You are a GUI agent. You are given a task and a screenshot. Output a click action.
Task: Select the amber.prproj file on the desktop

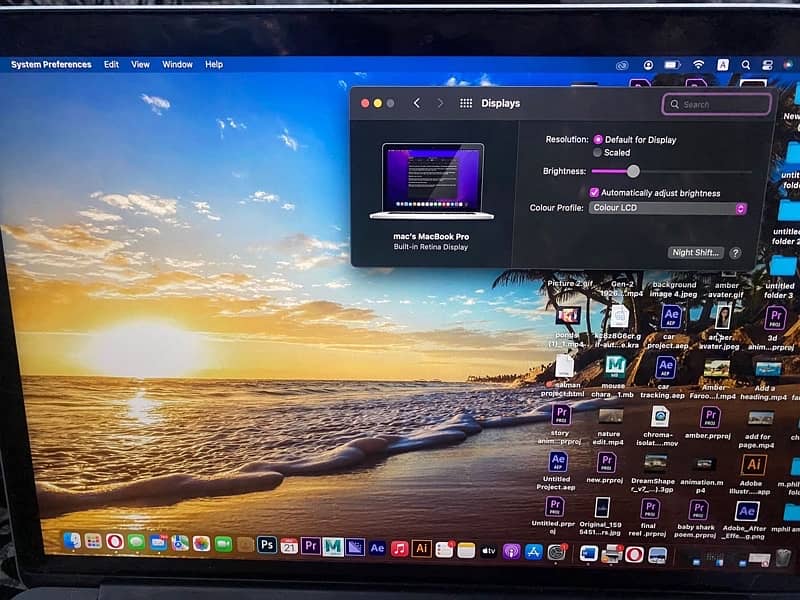click(x=711, y=417)
